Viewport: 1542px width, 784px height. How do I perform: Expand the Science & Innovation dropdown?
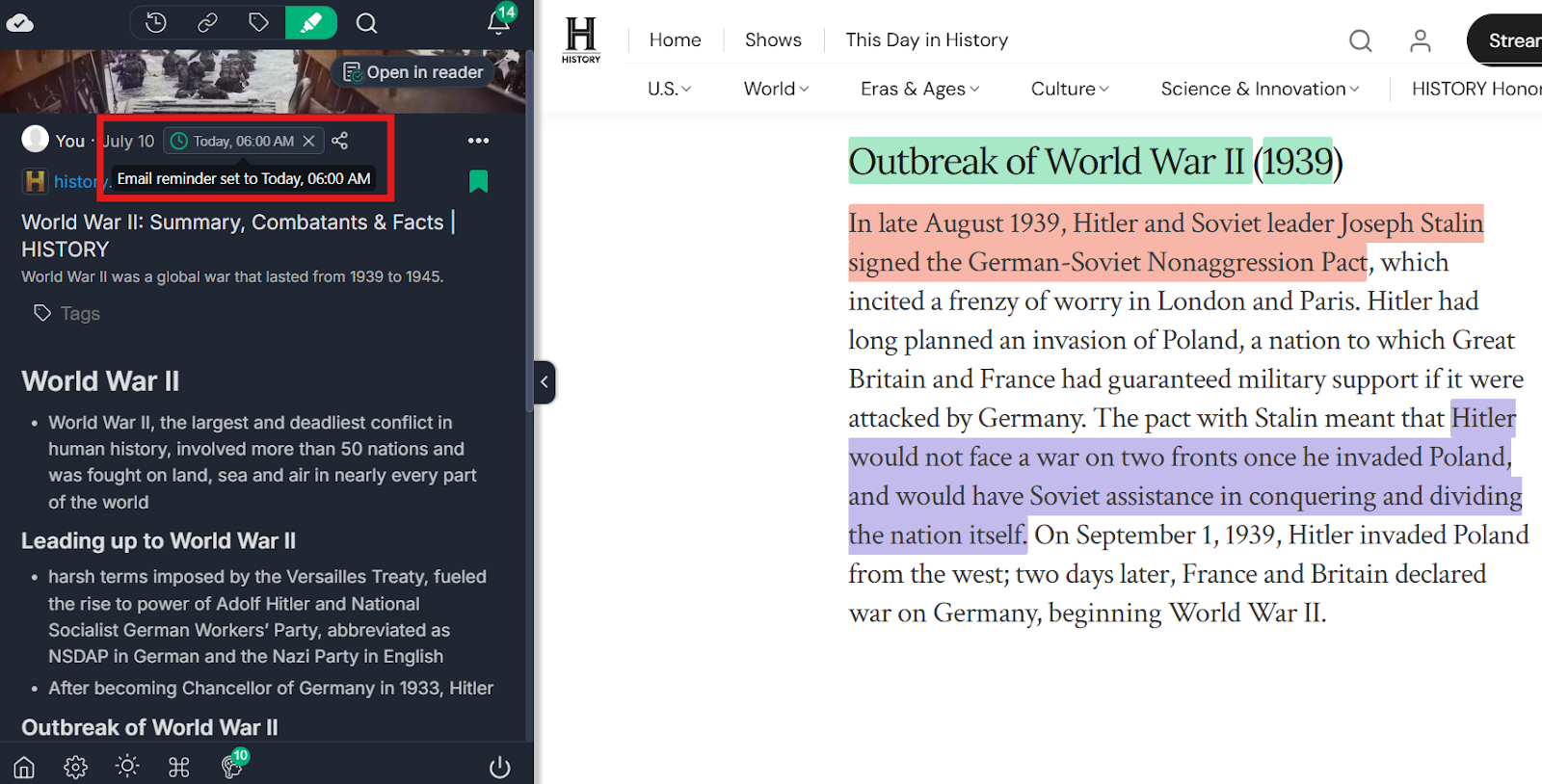[x=1260, y=89]
